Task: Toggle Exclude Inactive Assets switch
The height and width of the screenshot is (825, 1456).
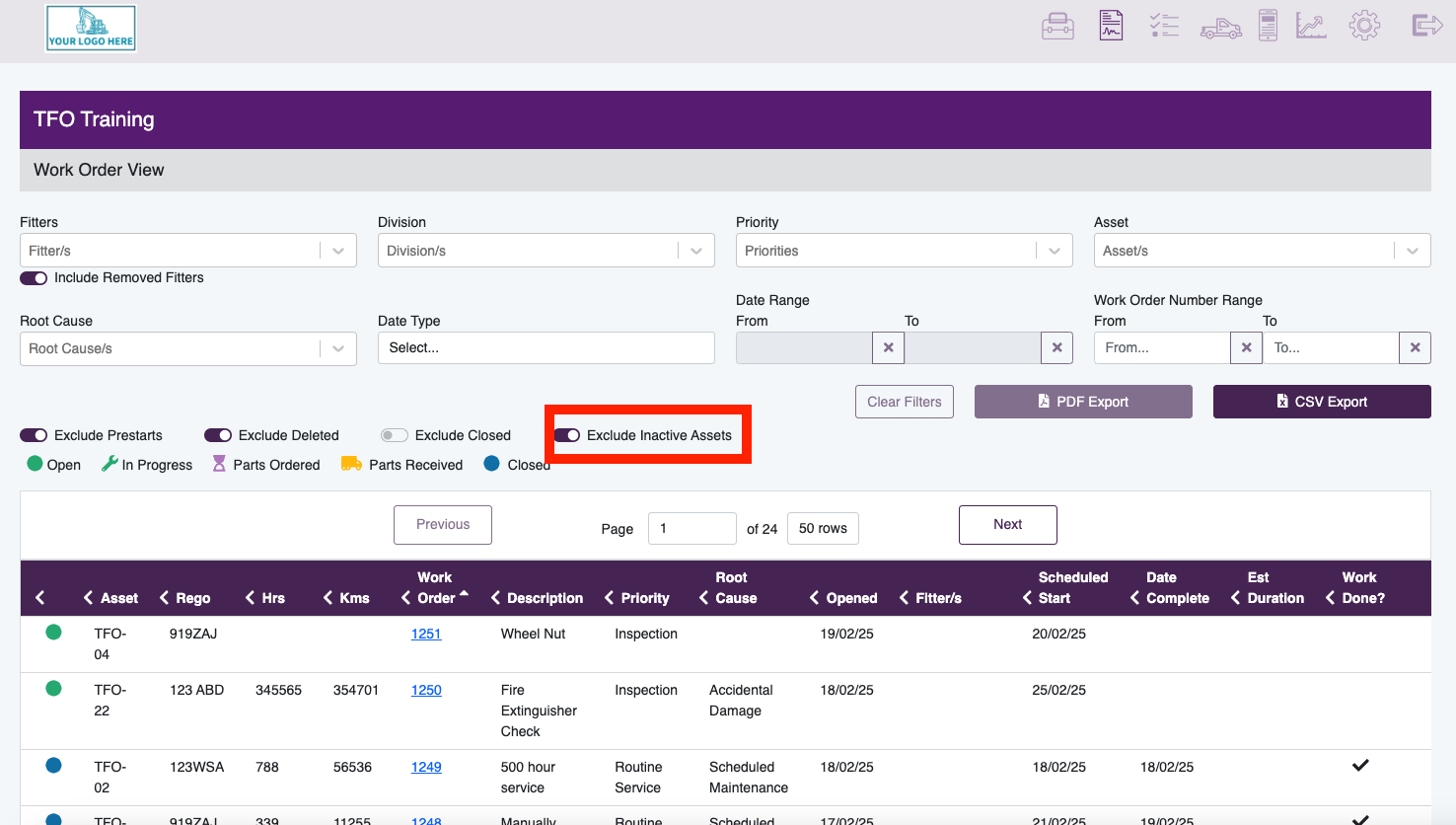Action: tap(567, 435)
